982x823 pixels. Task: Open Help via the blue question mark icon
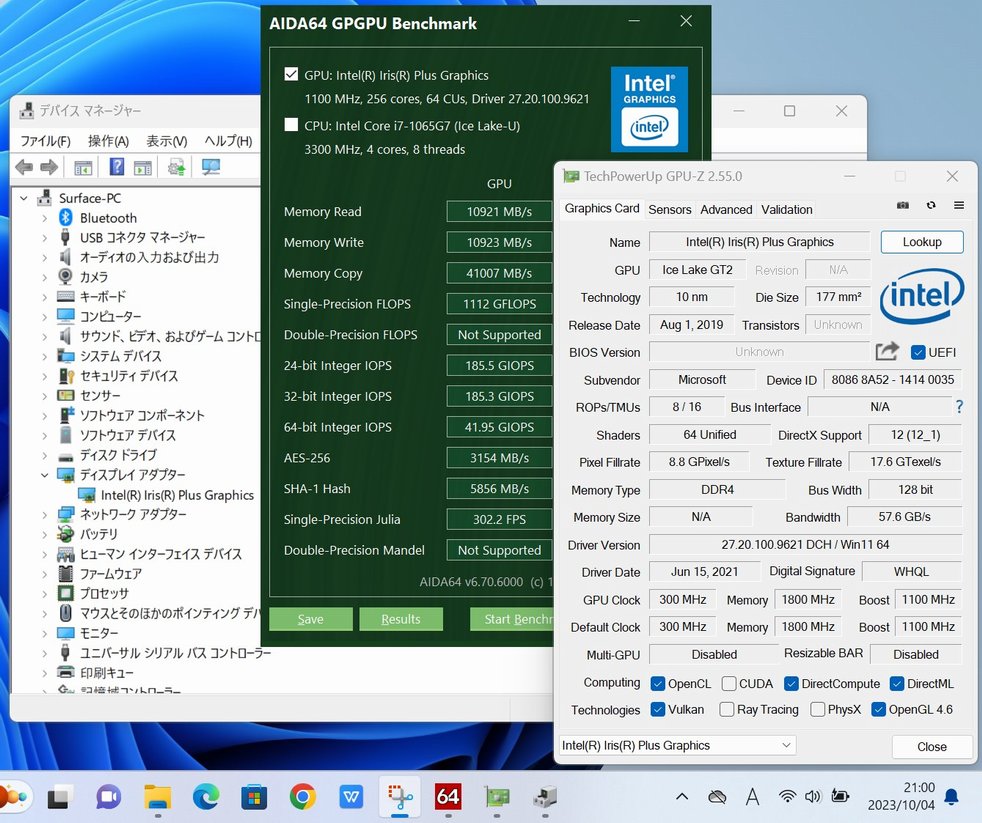(116, 167)
